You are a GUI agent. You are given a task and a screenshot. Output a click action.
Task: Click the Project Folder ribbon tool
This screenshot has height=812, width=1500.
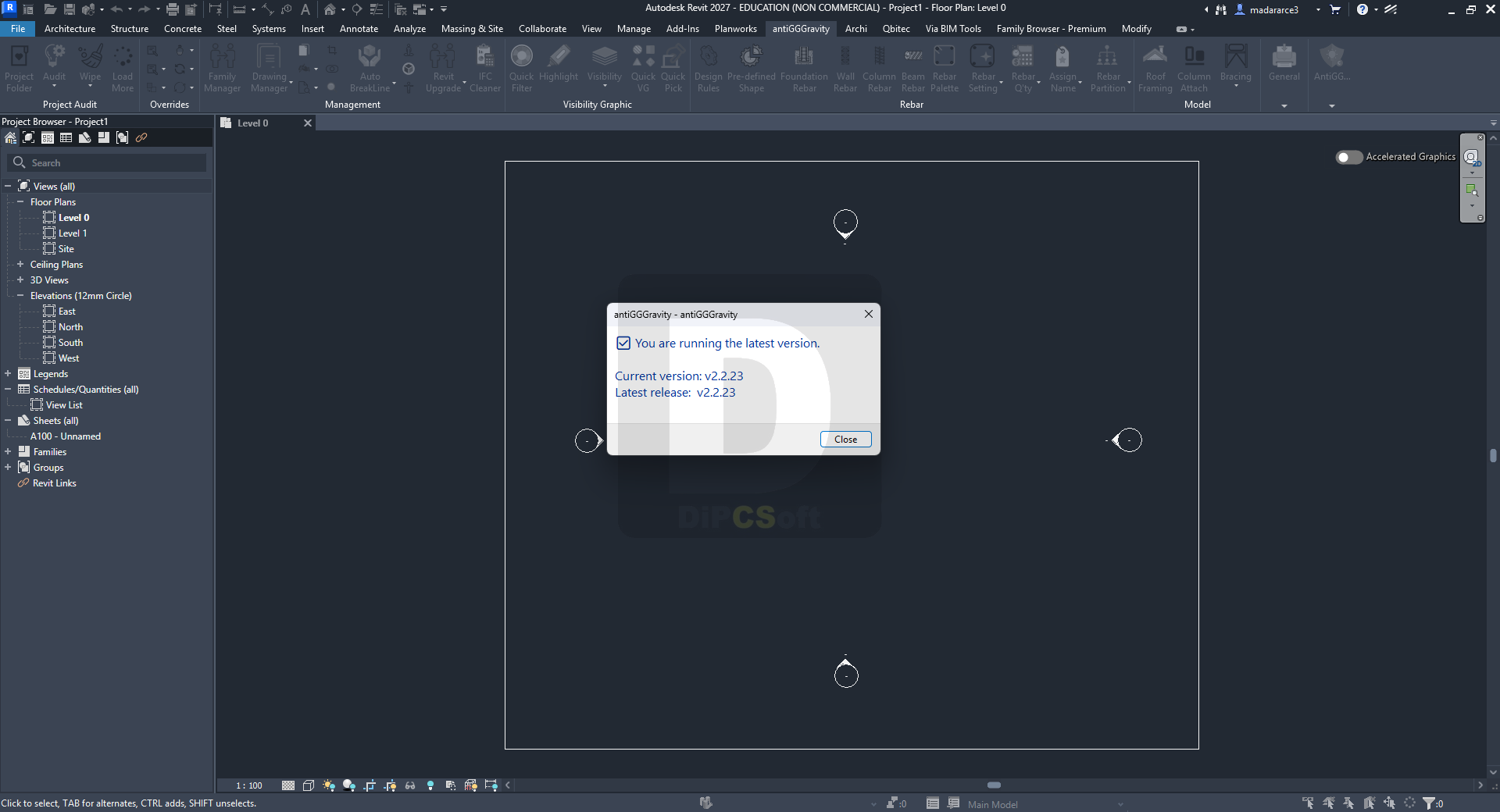(19, 68)
